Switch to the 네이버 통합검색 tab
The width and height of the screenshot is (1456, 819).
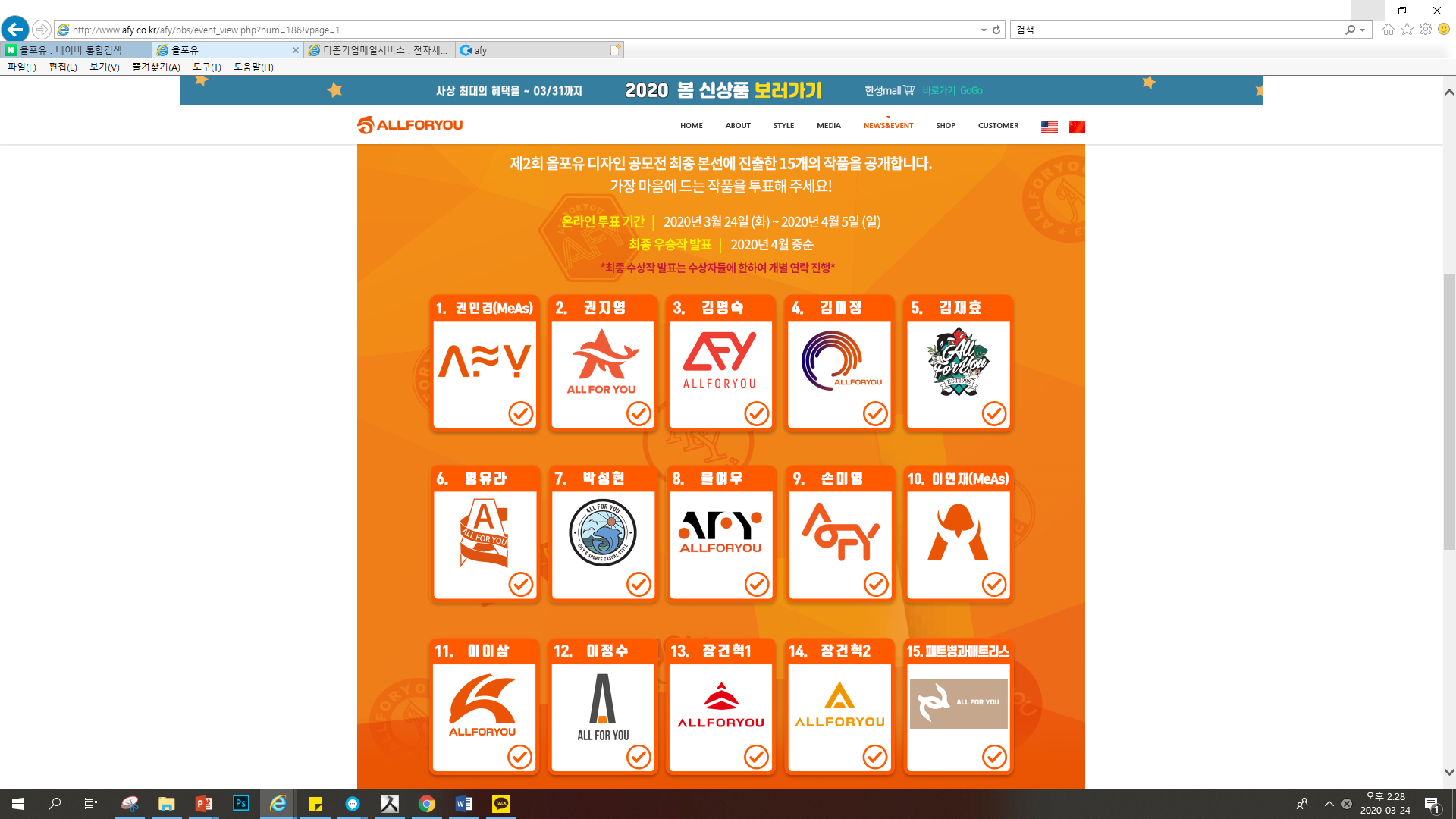click(x=76, y=50)
